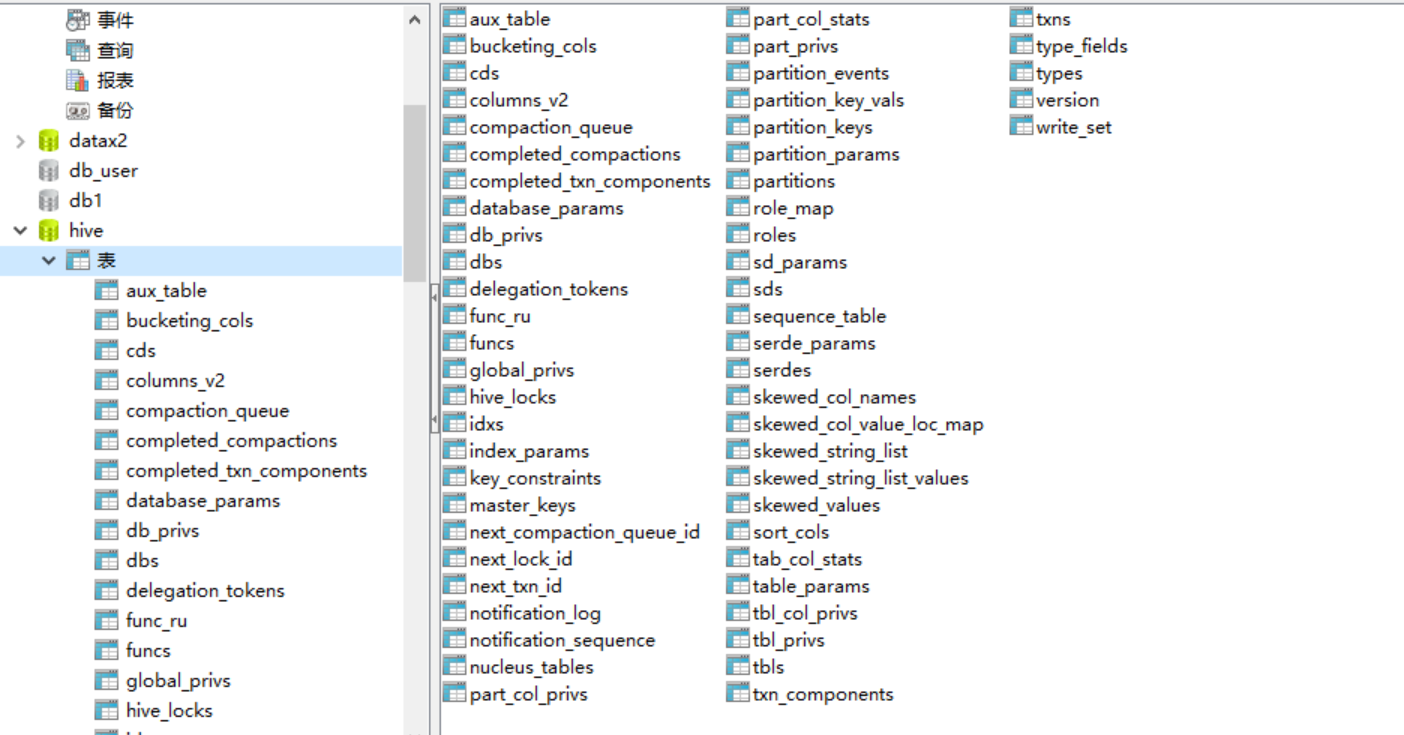Click table icon beside serdes in list

[738, 370]
